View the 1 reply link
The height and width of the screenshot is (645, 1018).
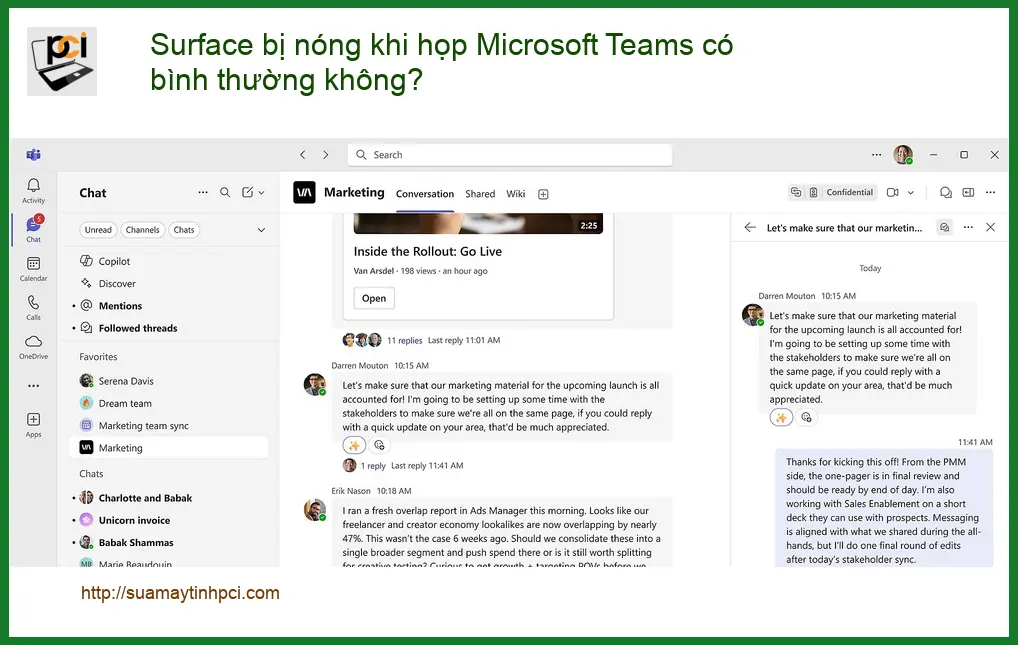click(373, 466)
